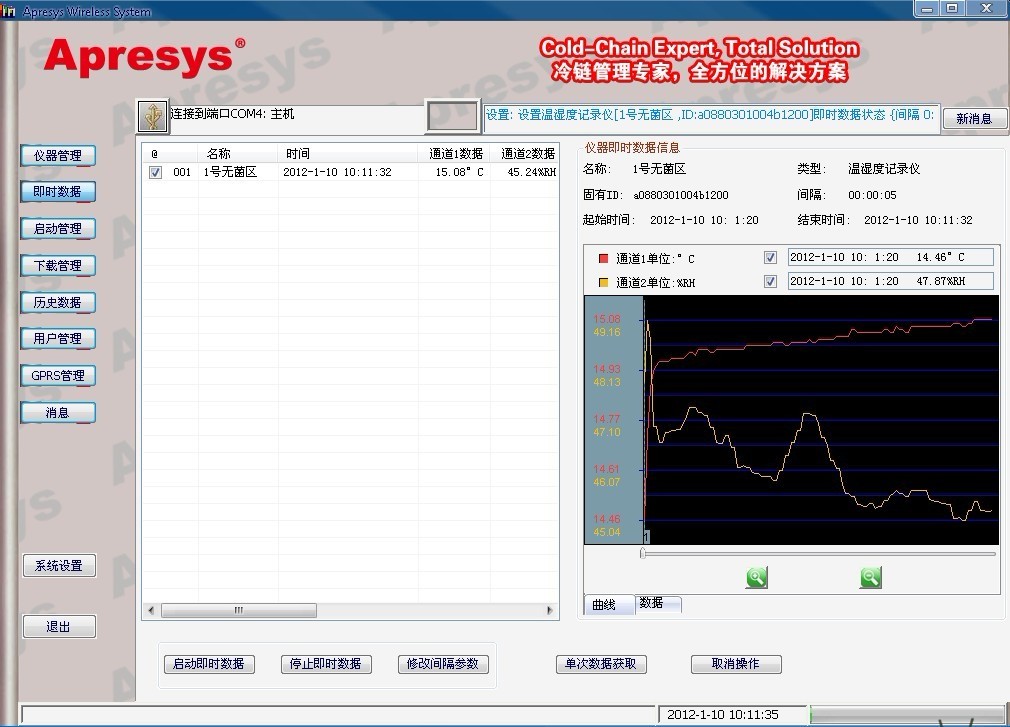This screenshot has height=727, width=1010.
Task: Open 系统设置 in the sidebar
Action: (x=59, y=565)
